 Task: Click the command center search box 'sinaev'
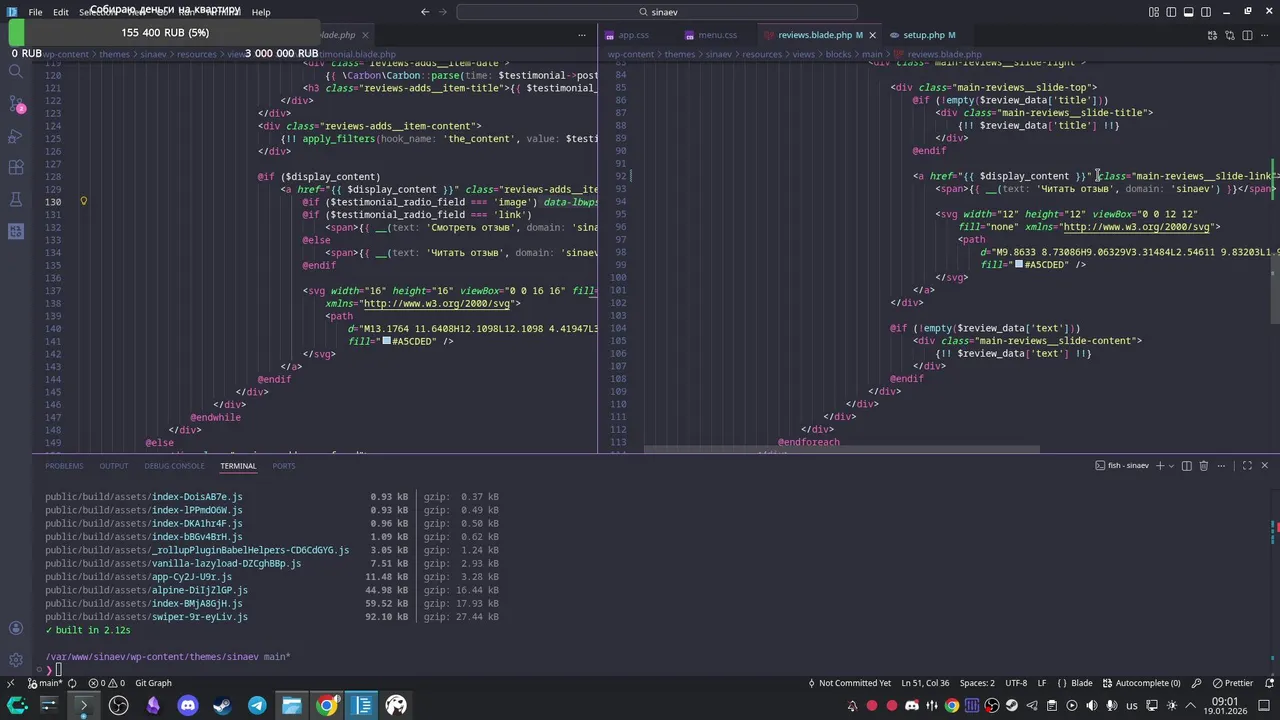[657, 12]
